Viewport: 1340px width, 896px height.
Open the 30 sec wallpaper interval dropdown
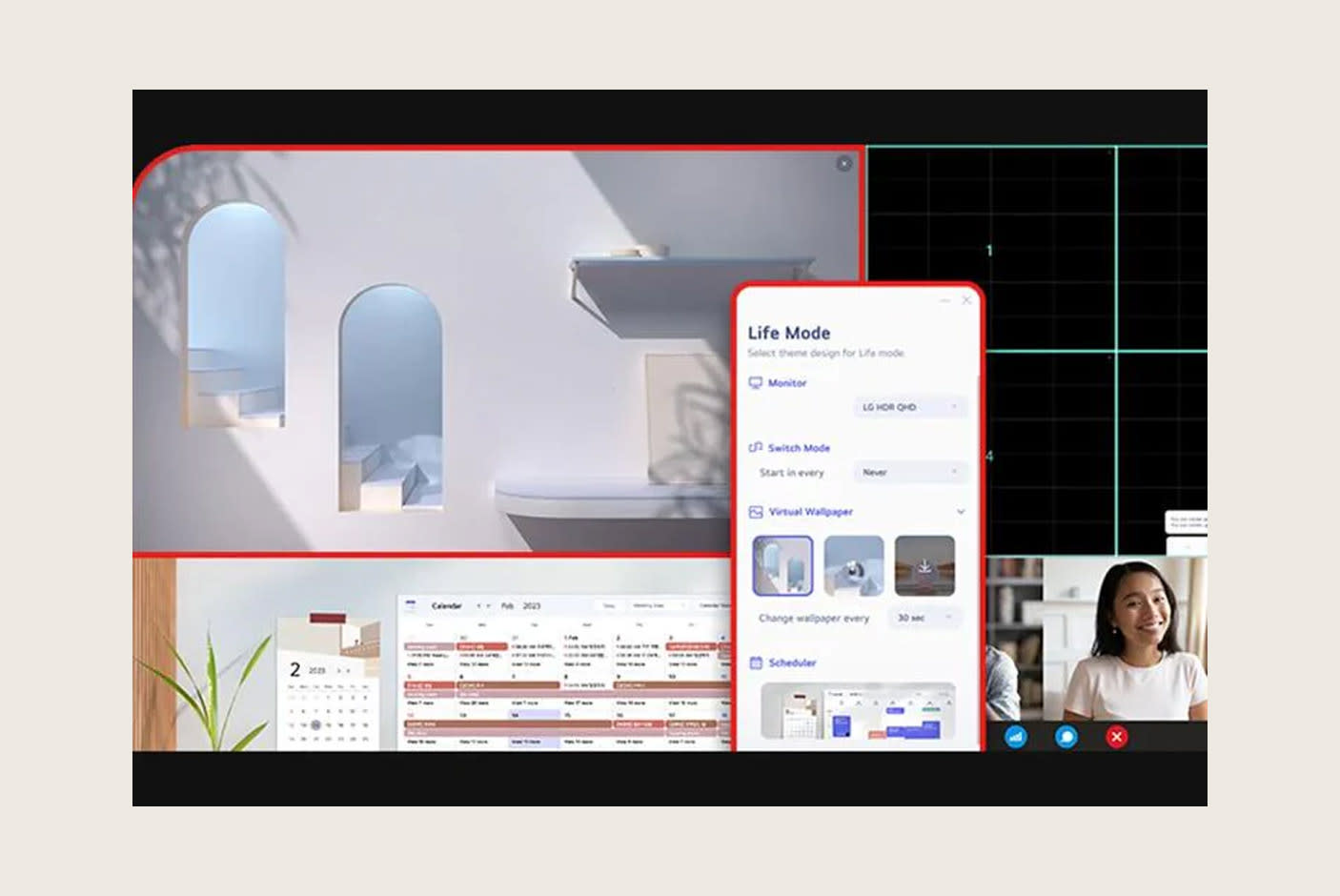pos(924,618)
